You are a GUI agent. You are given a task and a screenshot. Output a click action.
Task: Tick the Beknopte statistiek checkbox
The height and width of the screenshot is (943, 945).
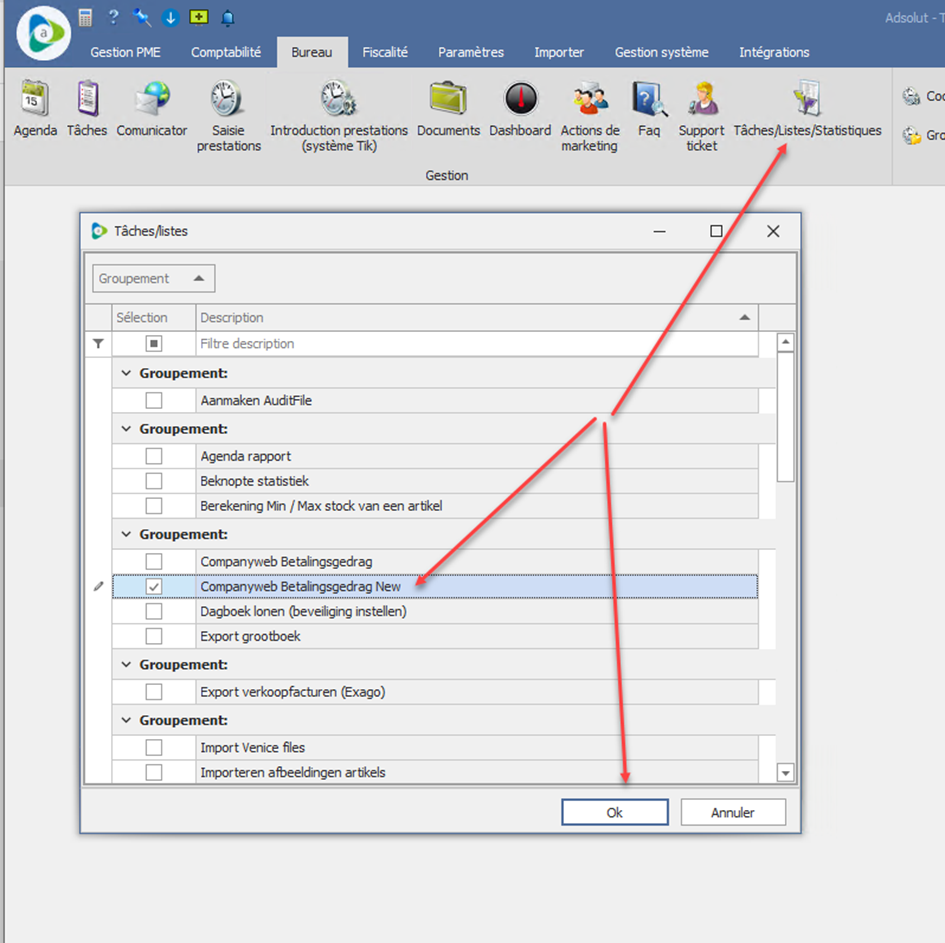(154, 481)
